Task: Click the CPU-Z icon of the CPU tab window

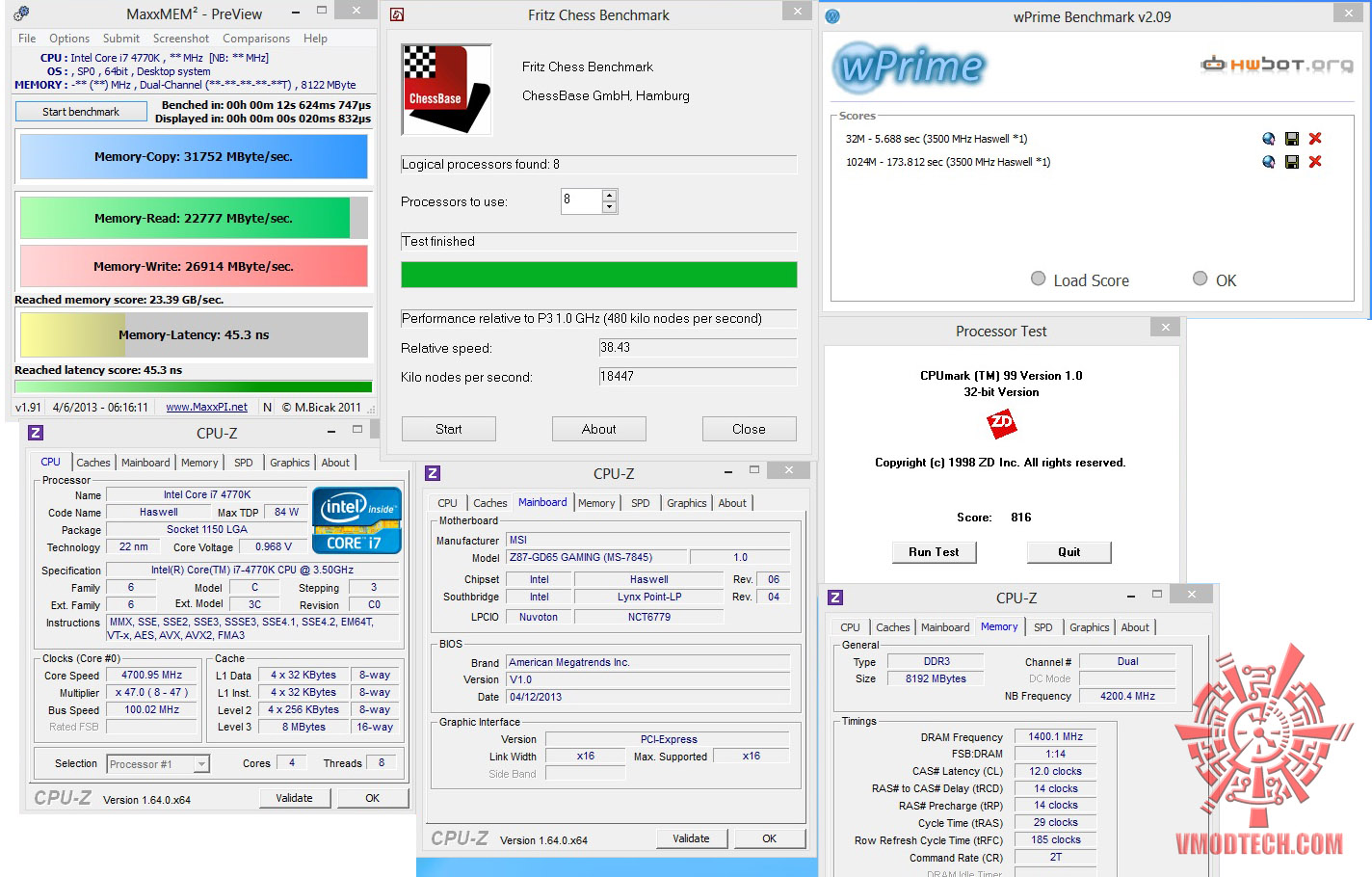Action: pos(36,433)
